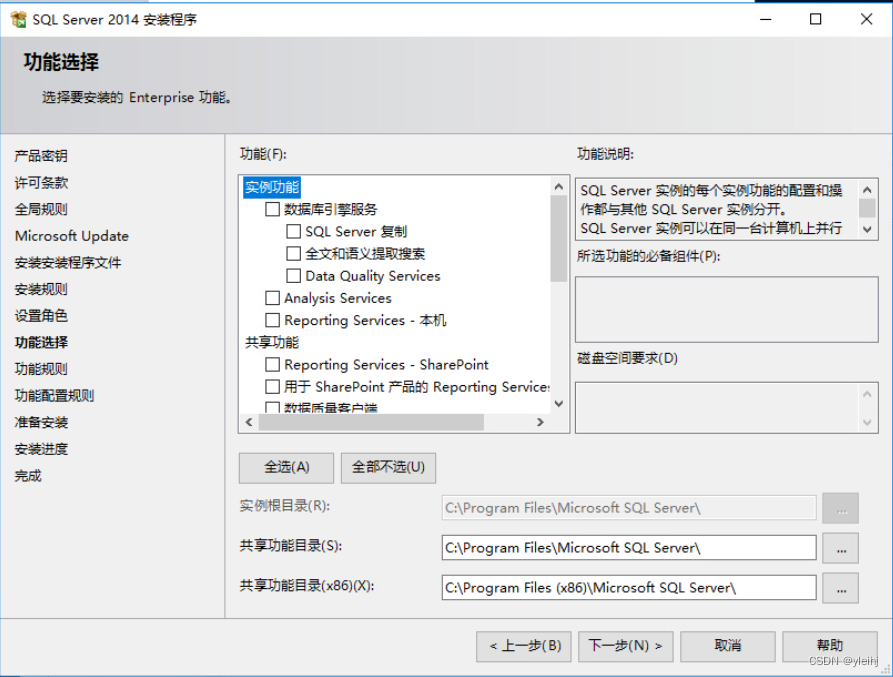Click 全选 to select all features
The image size is (893, 677).
pos(286,468)
